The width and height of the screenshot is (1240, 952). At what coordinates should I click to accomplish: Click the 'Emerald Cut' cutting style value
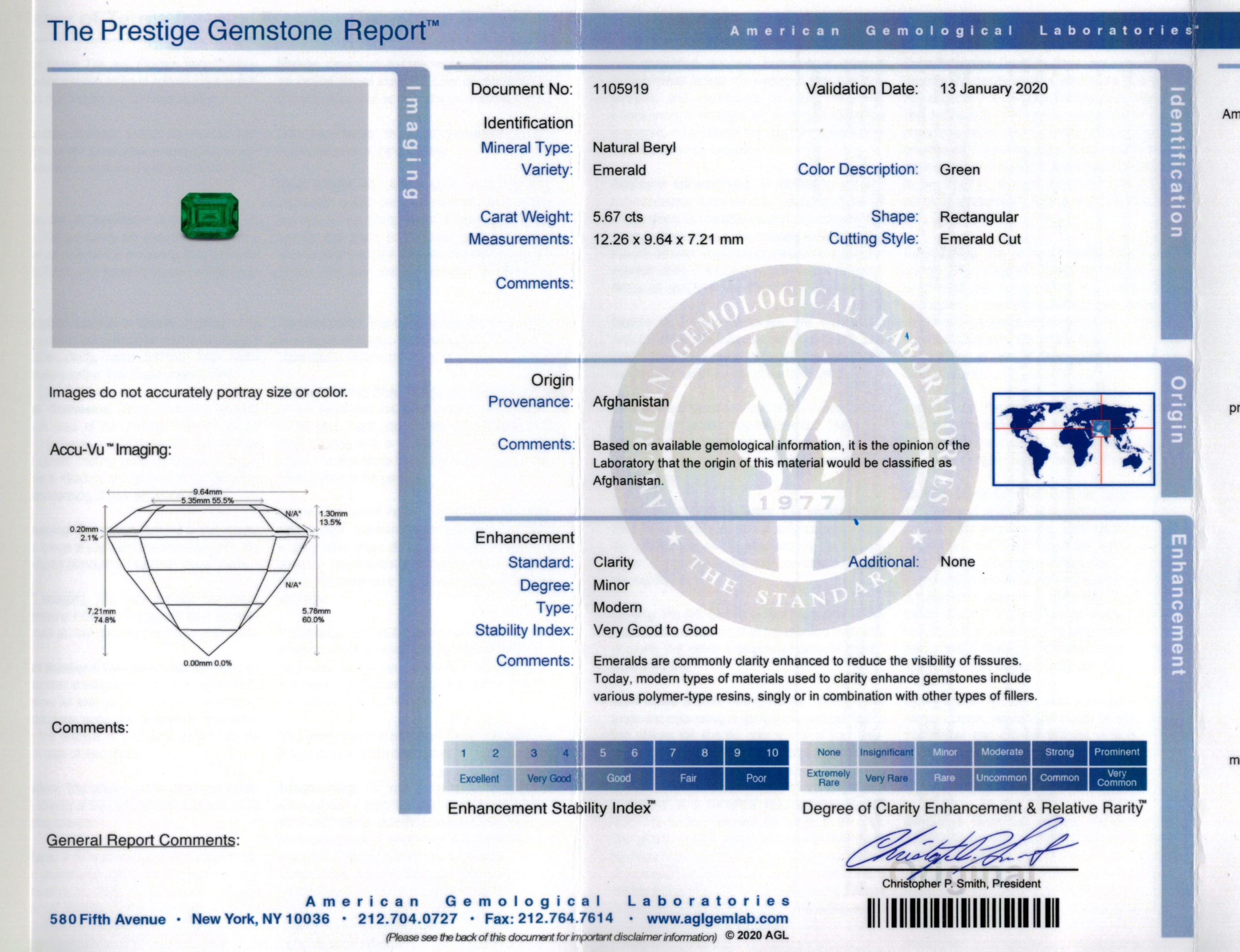(x=980, y=239)
